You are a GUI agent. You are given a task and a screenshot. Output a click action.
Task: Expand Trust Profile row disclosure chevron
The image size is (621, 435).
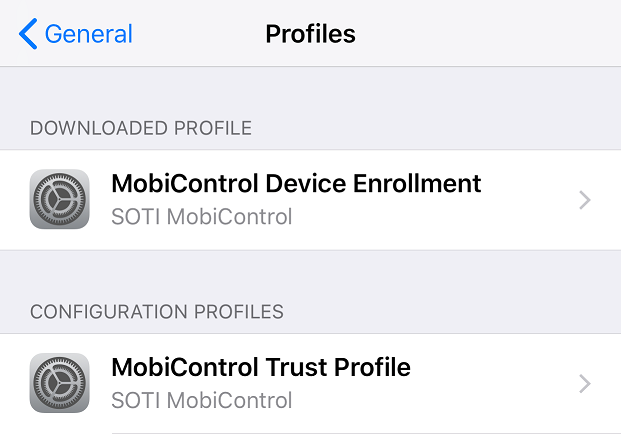(x=585, y=384)
